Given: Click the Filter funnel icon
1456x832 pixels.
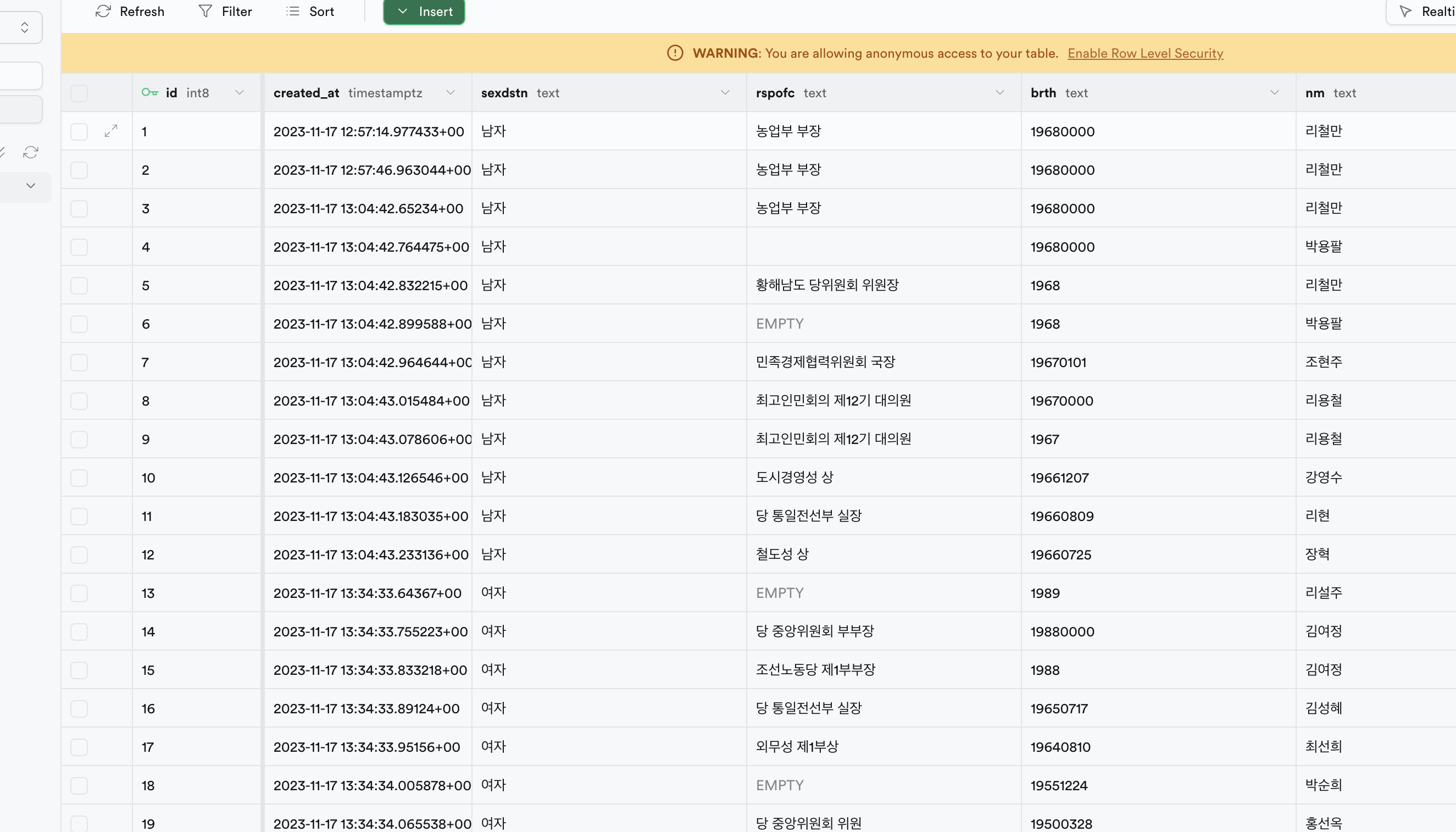Looking at the screenshot, I should (205, 12).
